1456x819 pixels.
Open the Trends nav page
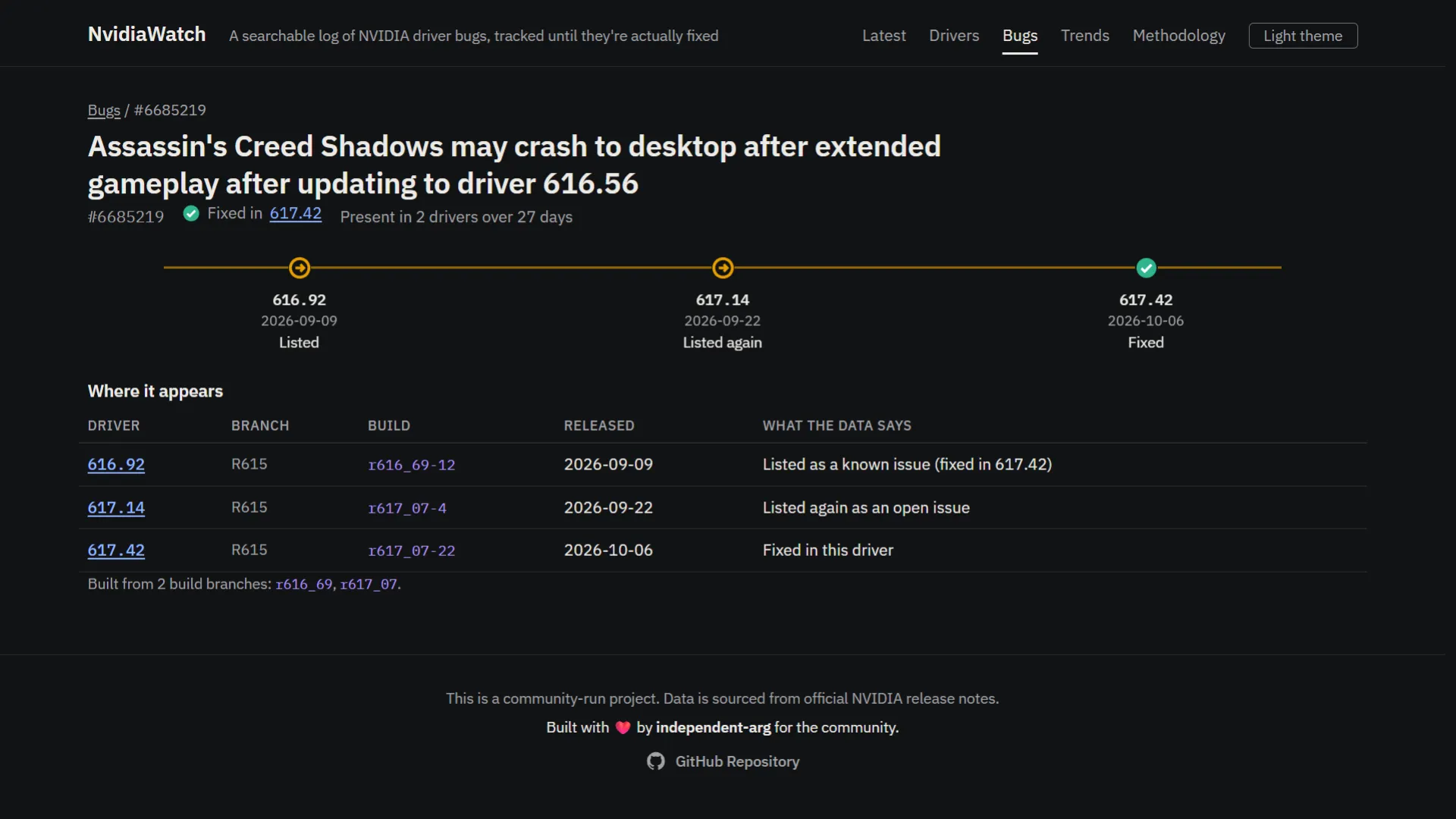tap(1084, 36)
